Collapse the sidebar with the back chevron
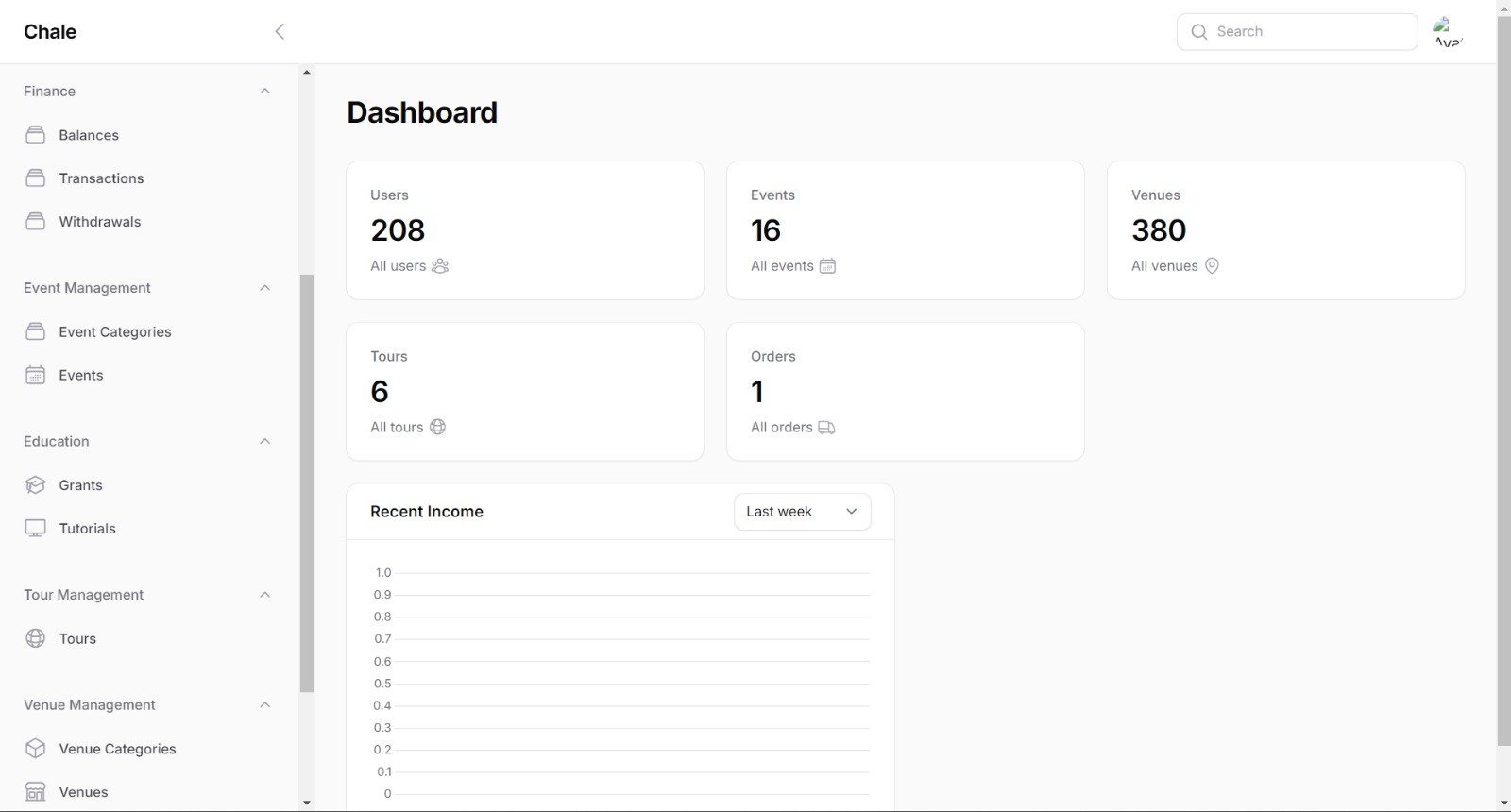This screenshot has width=1511, height=812. point(280,32)
